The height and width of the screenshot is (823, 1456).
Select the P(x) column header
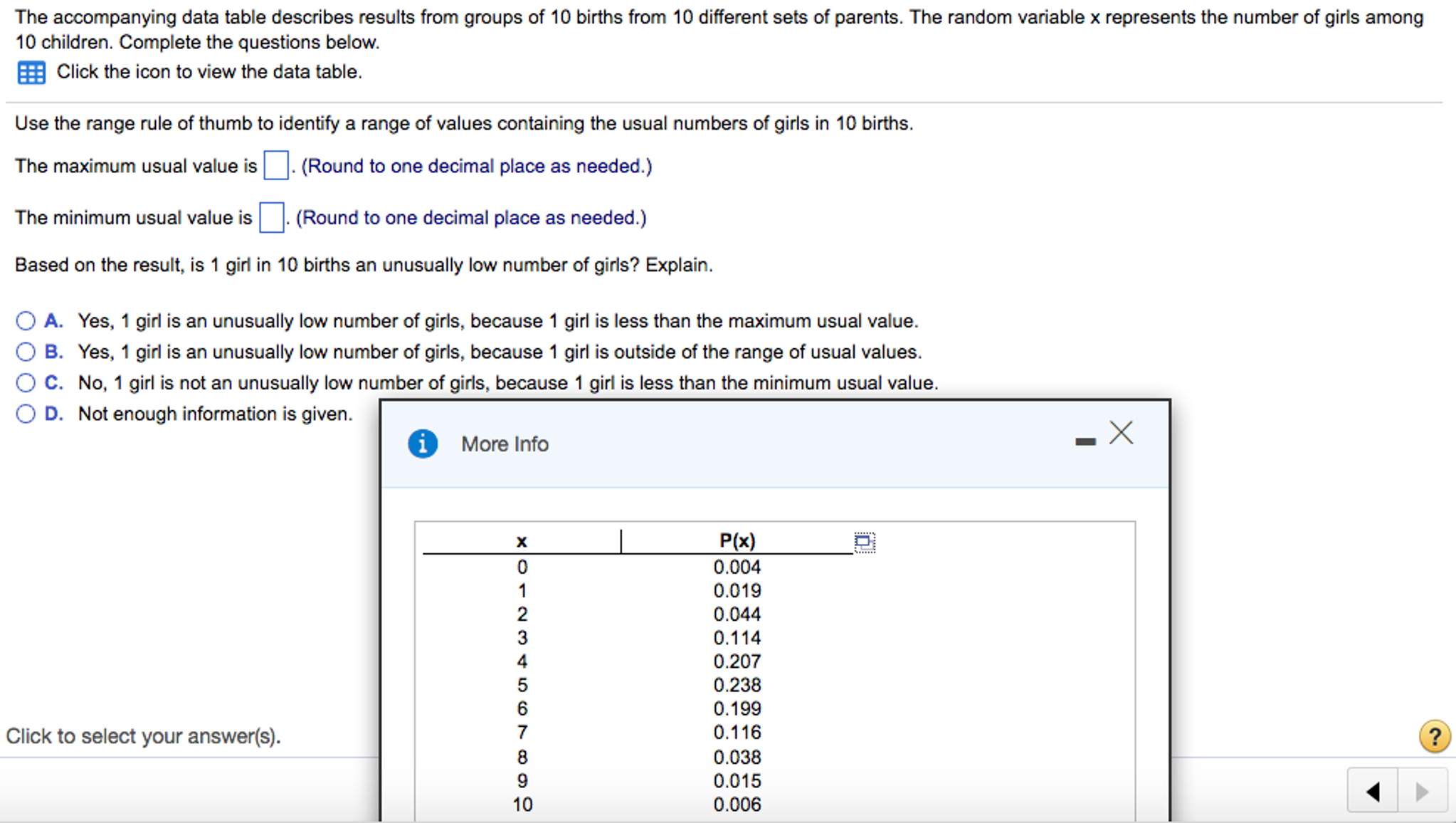pos(737,540)
